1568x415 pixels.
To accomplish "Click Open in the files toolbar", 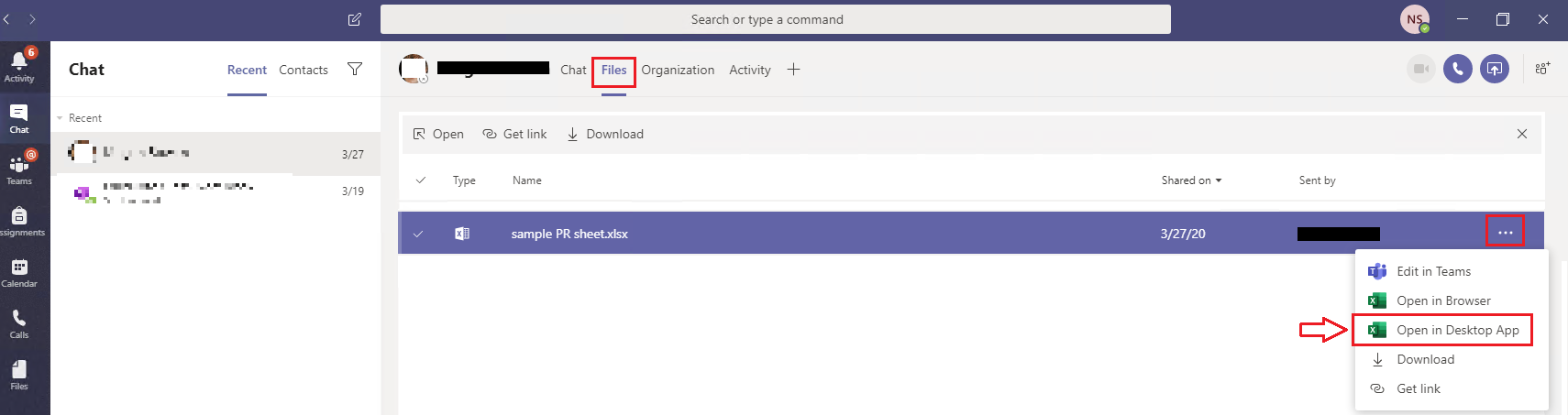I will [438, 134].
